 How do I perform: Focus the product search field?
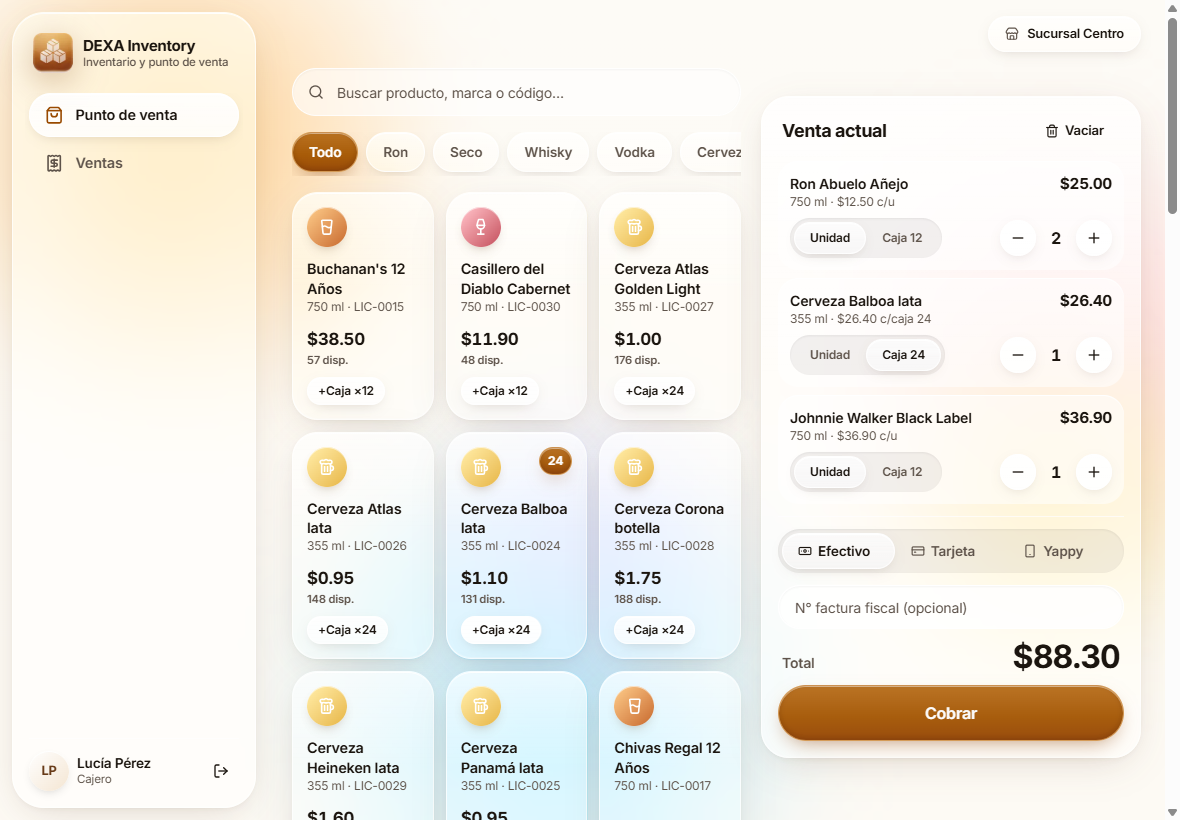pos(516,93)
